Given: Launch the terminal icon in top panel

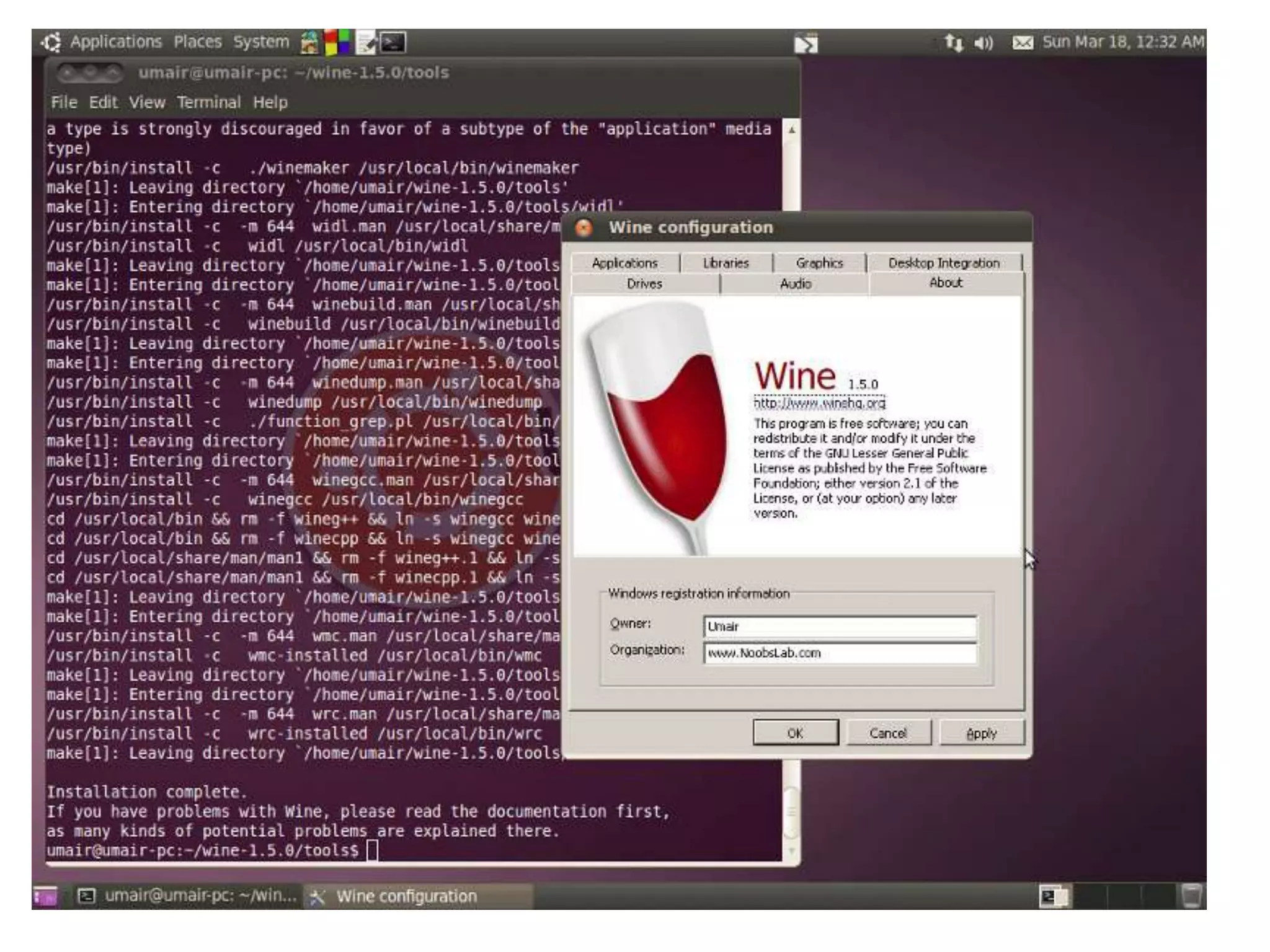Looking at the screenshot, I should 393,43.
